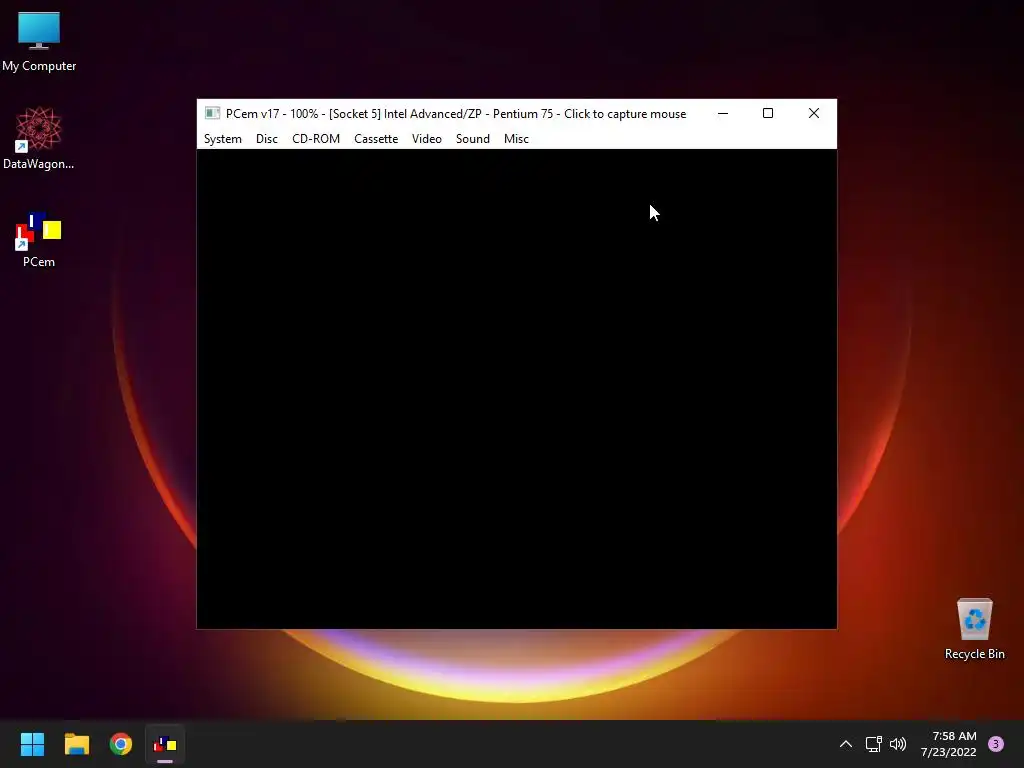Click the PCem taskbar icon
This screenshot has height=768, width=1024.
(165, 744)
